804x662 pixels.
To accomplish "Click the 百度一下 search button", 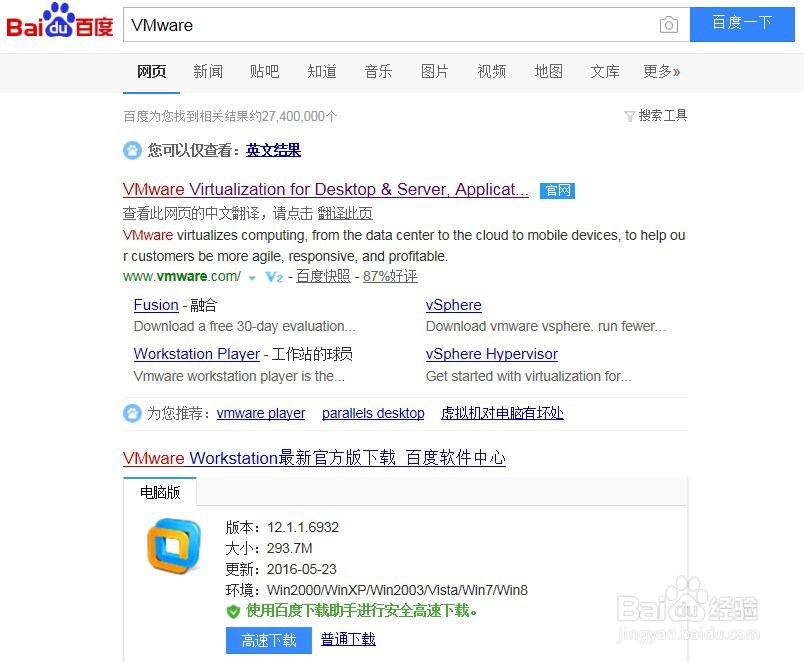I will click(x=742, y=24).
